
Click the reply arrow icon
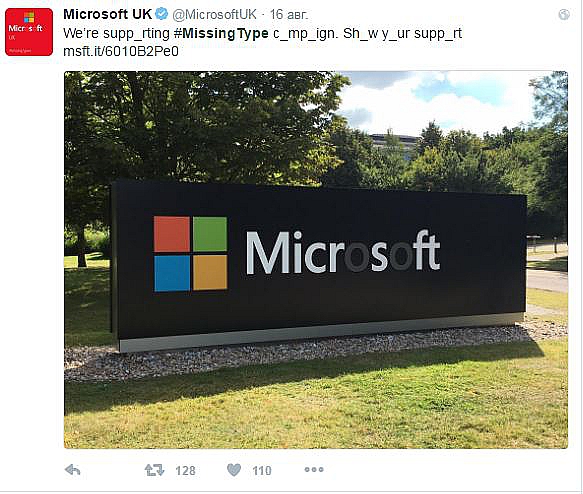pos(73,470)
